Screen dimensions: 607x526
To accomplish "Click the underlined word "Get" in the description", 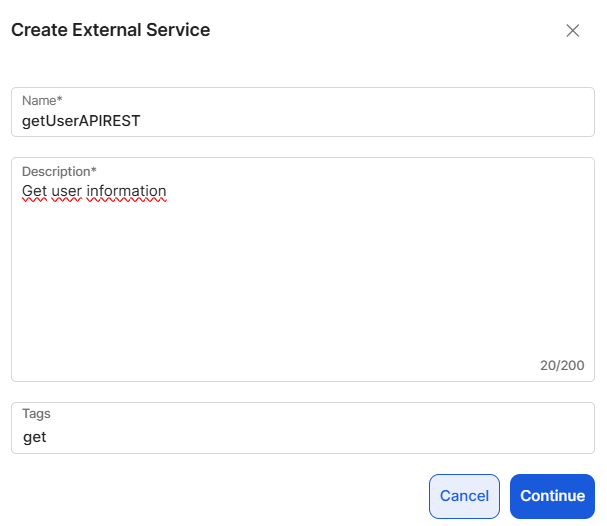I will coord(34,191).
